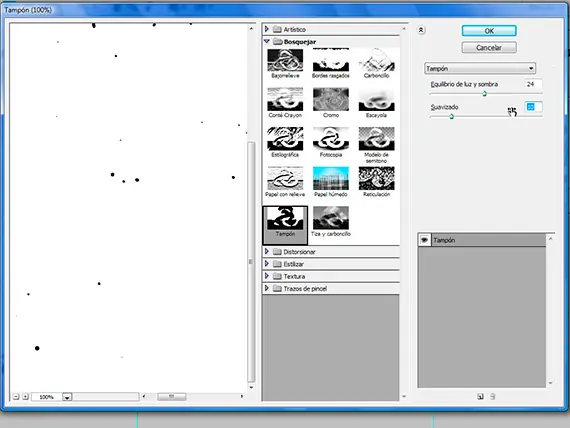Select the Tampón effect layer row
The image size is (570, 428).
pyautogui.click(x=482, y=240)
